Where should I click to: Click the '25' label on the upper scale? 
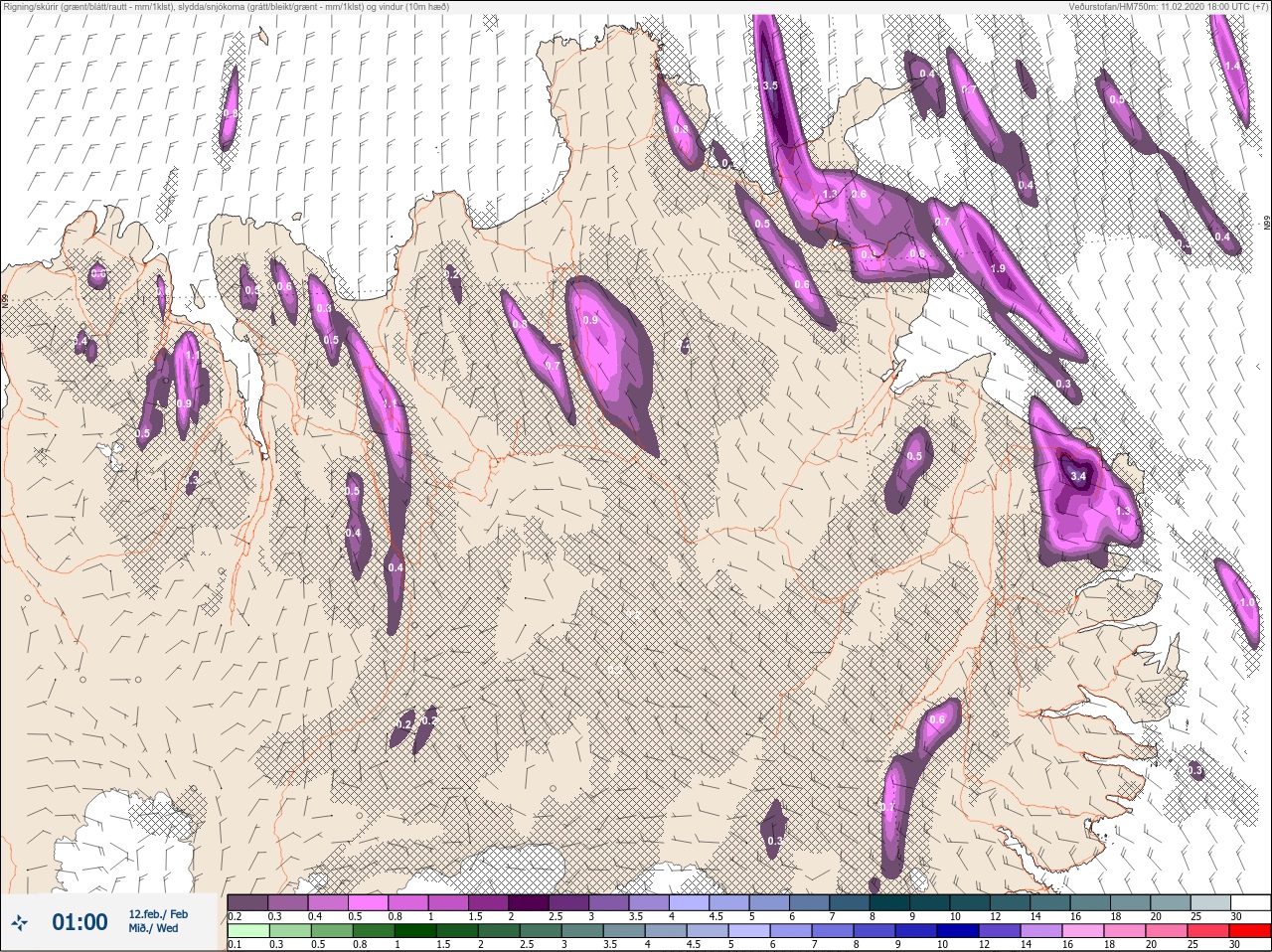(1194, 916)
